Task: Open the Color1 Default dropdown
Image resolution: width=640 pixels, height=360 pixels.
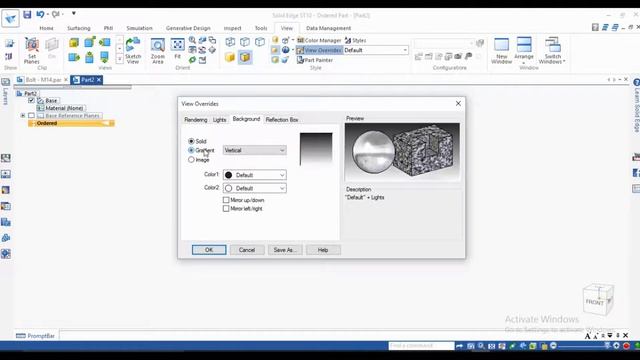Action: 255,175
